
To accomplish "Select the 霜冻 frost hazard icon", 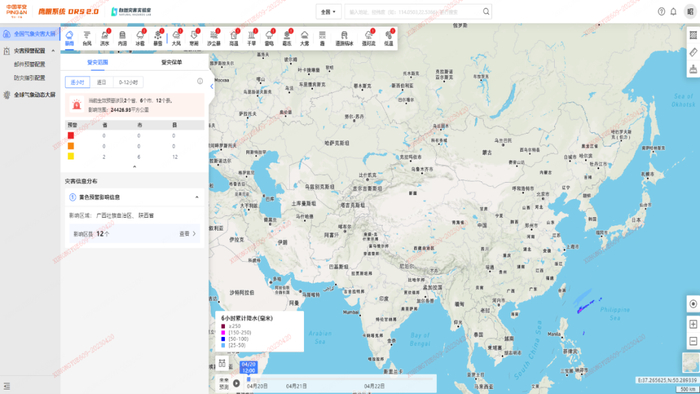I will click(287, 38).
